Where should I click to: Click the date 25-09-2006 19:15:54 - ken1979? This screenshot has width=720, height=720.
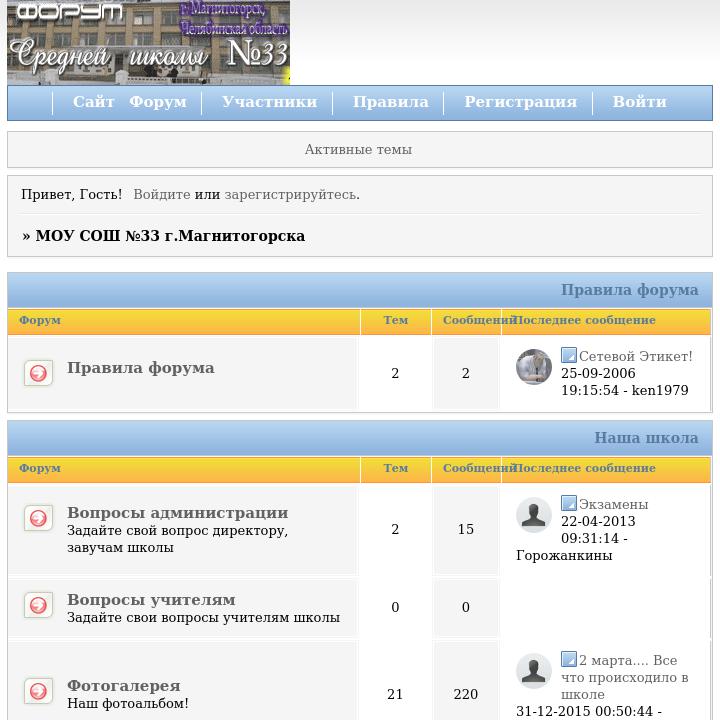[624, 382]
